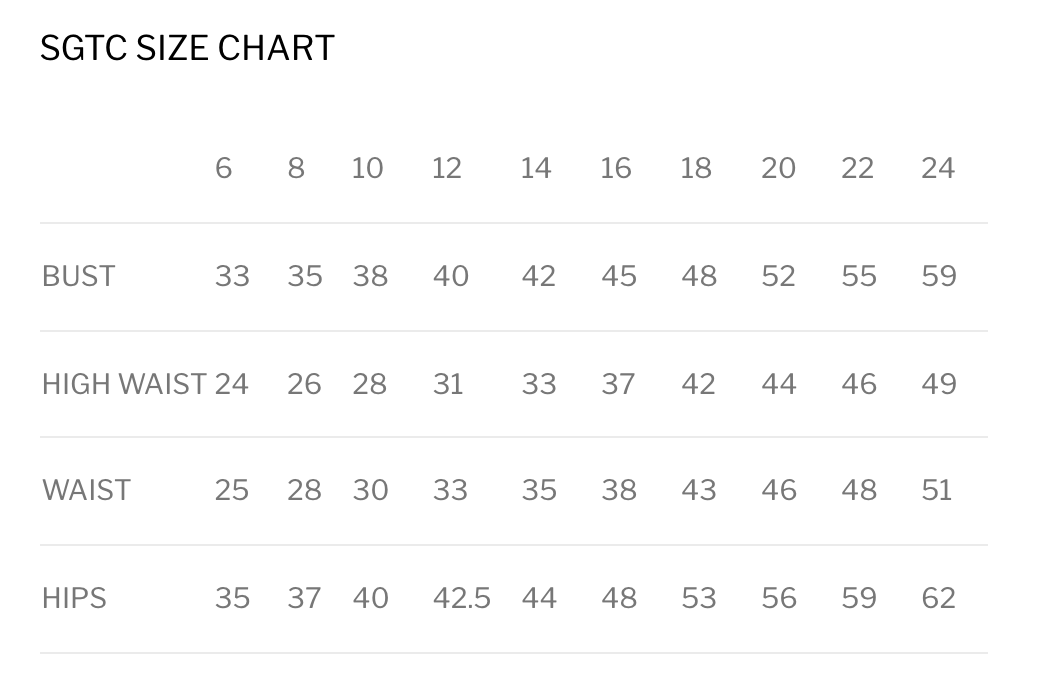Click the WAIST row label
Image resolution: width=1064 pixels, height=682 pixels.
click(x=86, y=490)
